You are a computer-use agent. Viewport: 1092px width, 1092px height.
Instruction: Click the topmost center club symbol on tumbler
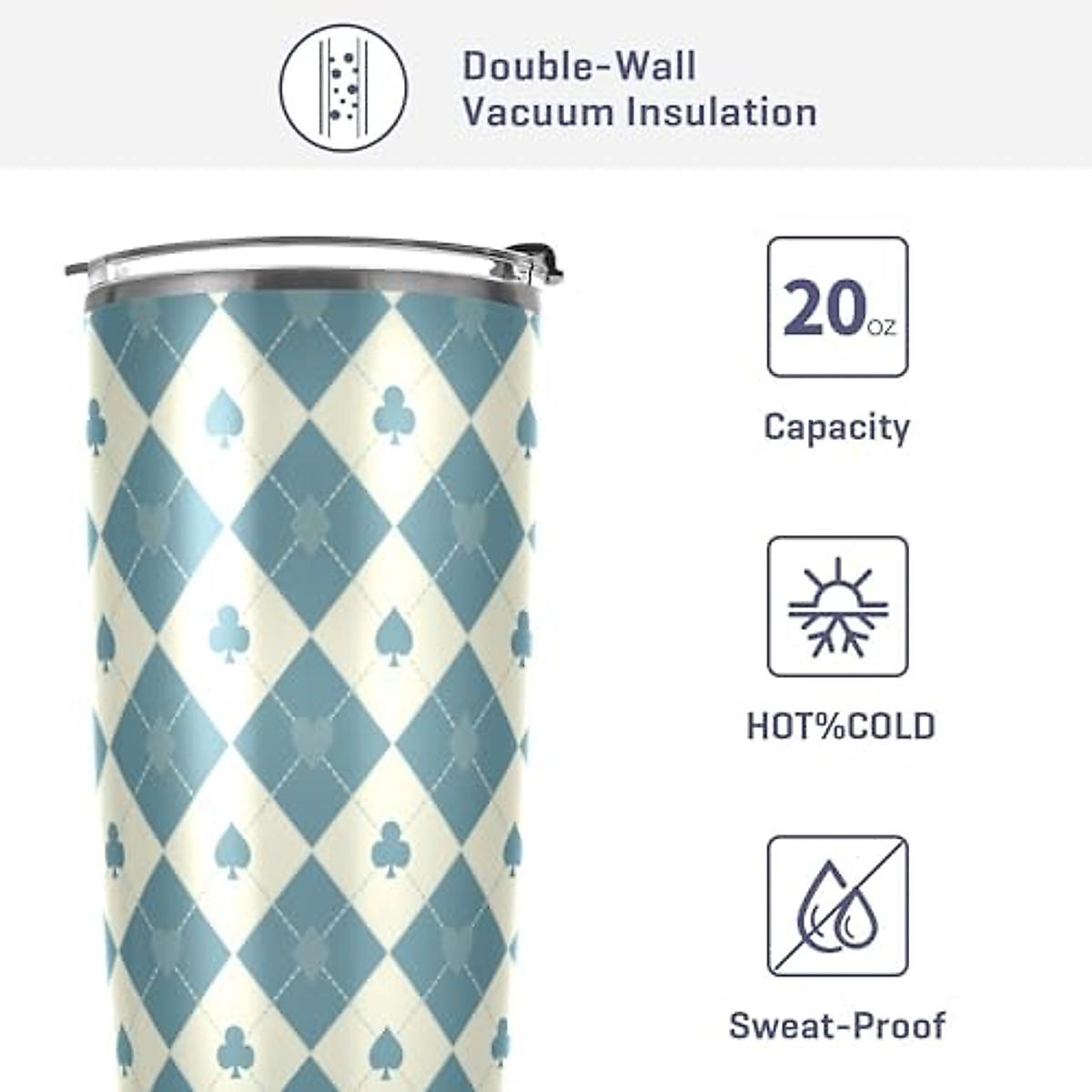pos(394,415)
